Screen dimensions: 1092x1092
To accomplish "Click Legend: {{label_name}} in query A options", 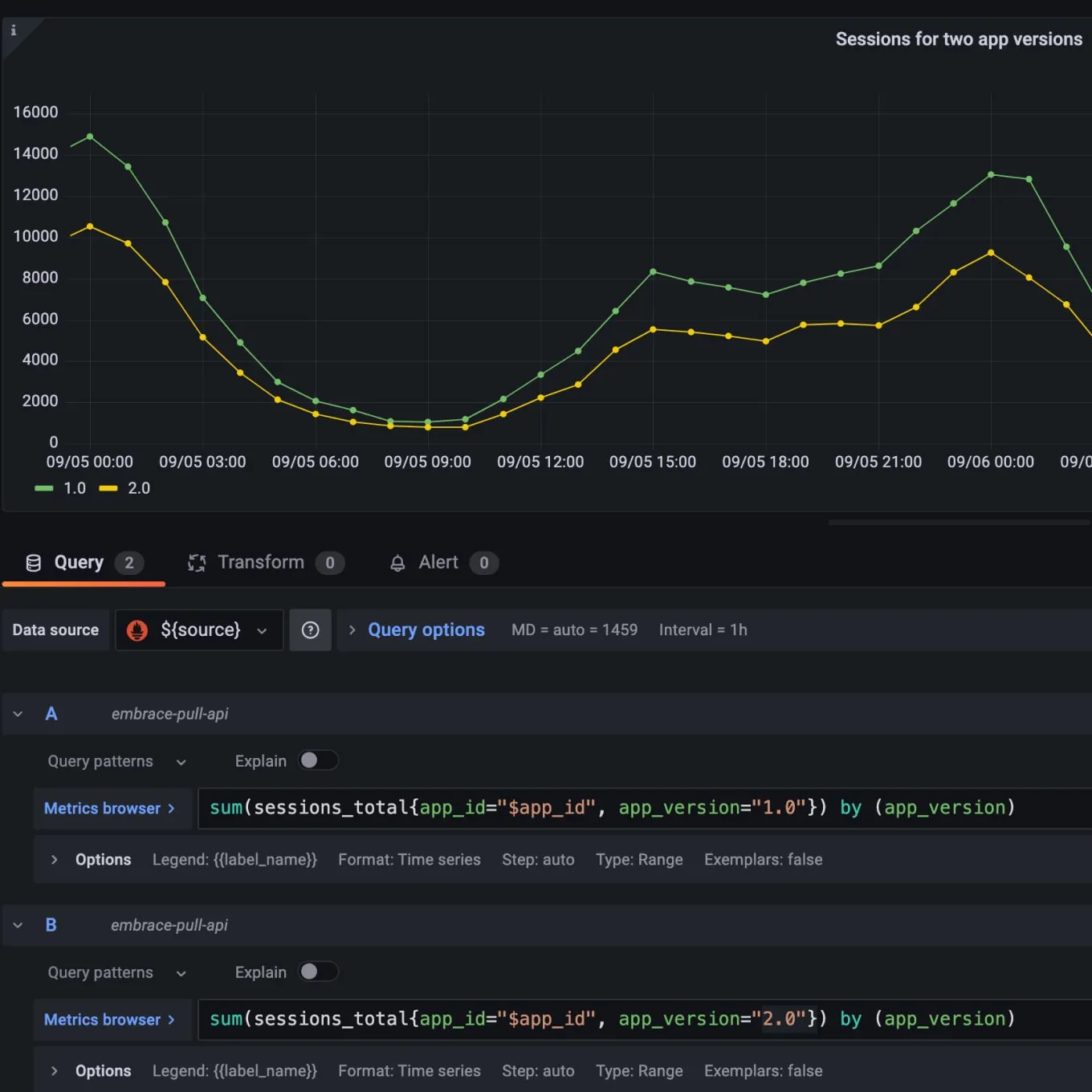I will tap(234, 860).
